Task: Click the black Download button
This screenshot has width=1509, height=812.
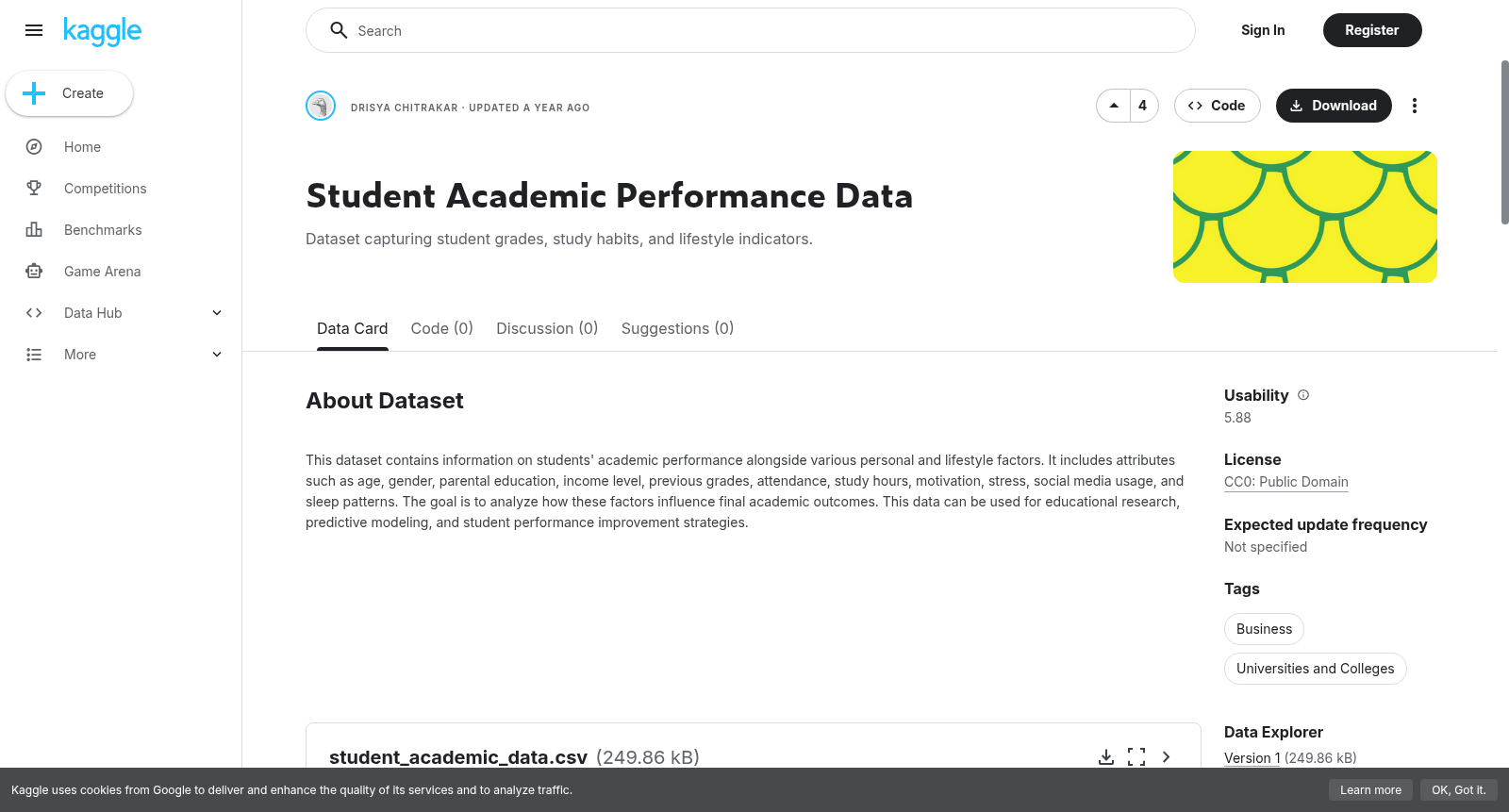Action: click(x=1334, y=106)
